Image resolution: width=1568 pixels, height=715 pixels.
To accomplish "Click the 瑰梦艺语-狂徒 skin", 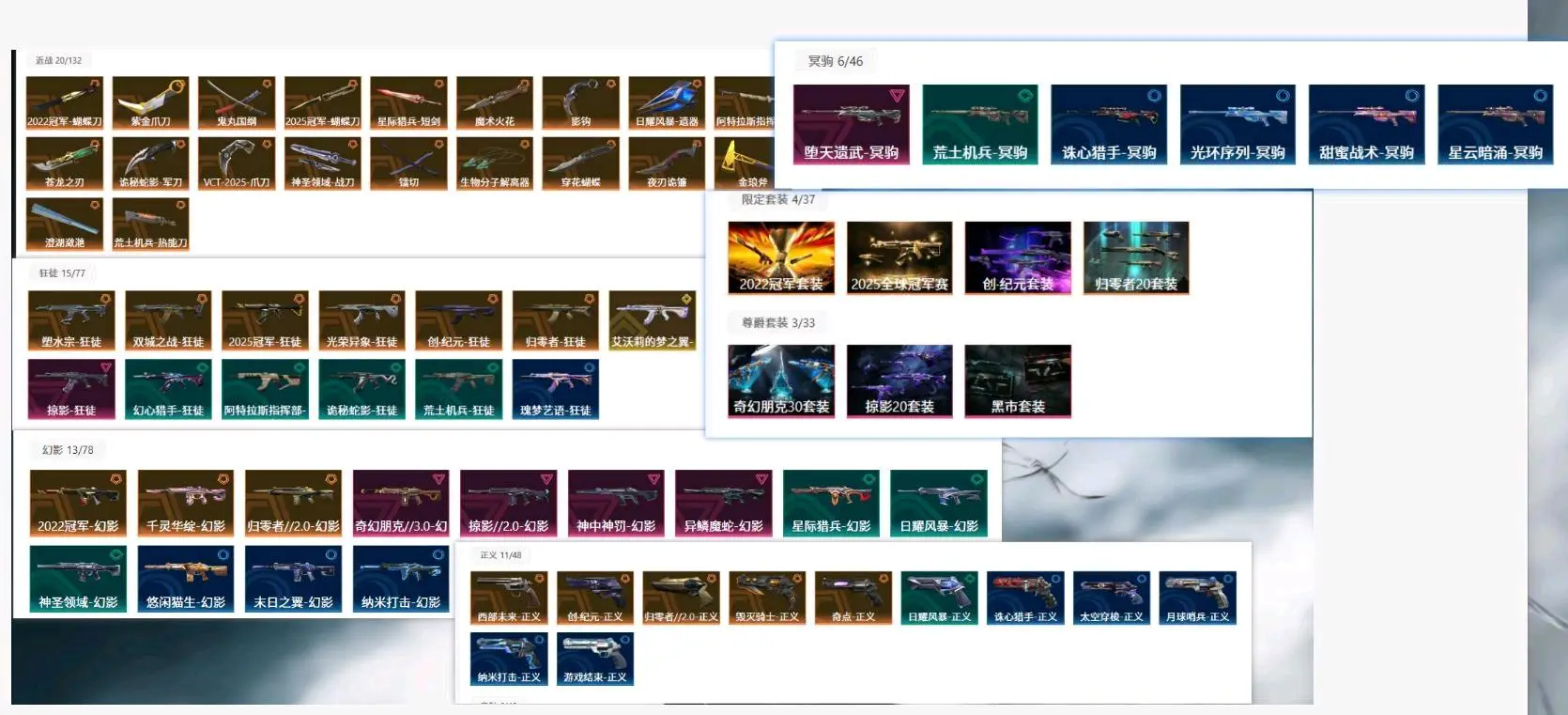I will pos(556,389).
